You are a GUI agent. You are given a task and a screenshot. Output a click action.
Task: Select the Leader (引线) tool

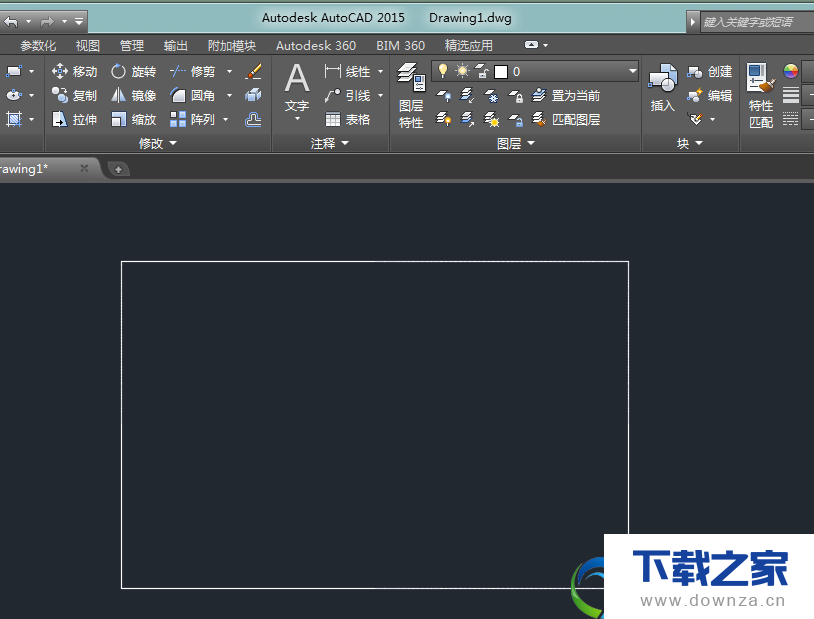click(x=347, y=96)
